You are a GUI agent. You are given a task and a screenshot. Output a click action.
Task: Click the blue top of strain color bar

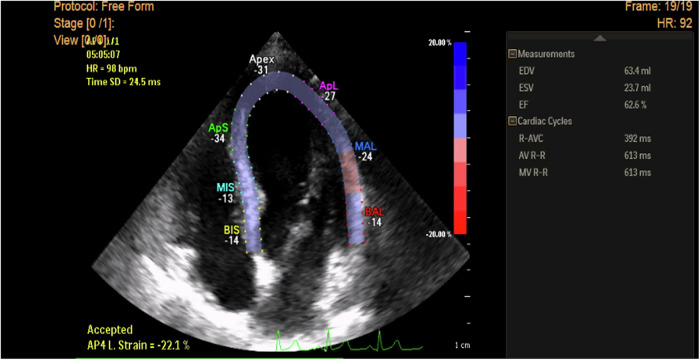coord(460,54)
